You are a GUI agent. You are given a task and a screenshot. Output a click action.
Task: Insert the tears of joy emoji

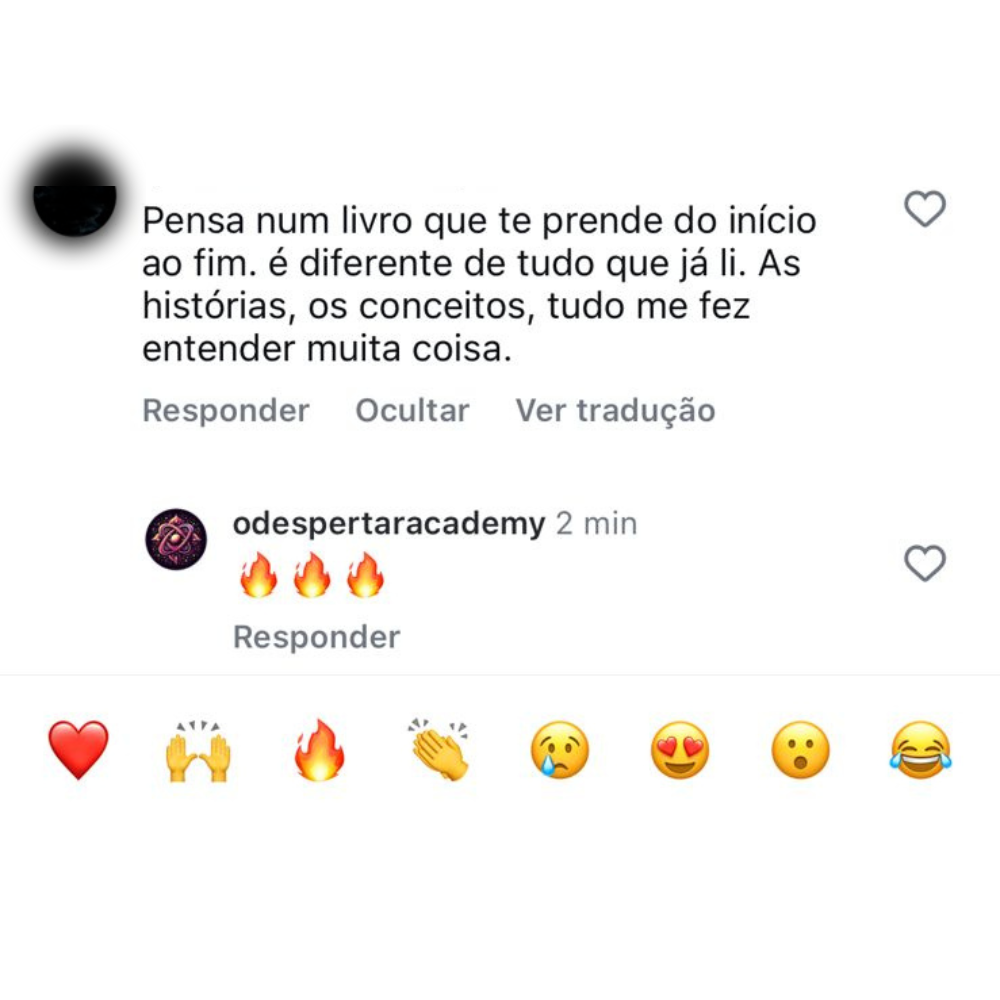pyautogui.click(x=920, y=750)
